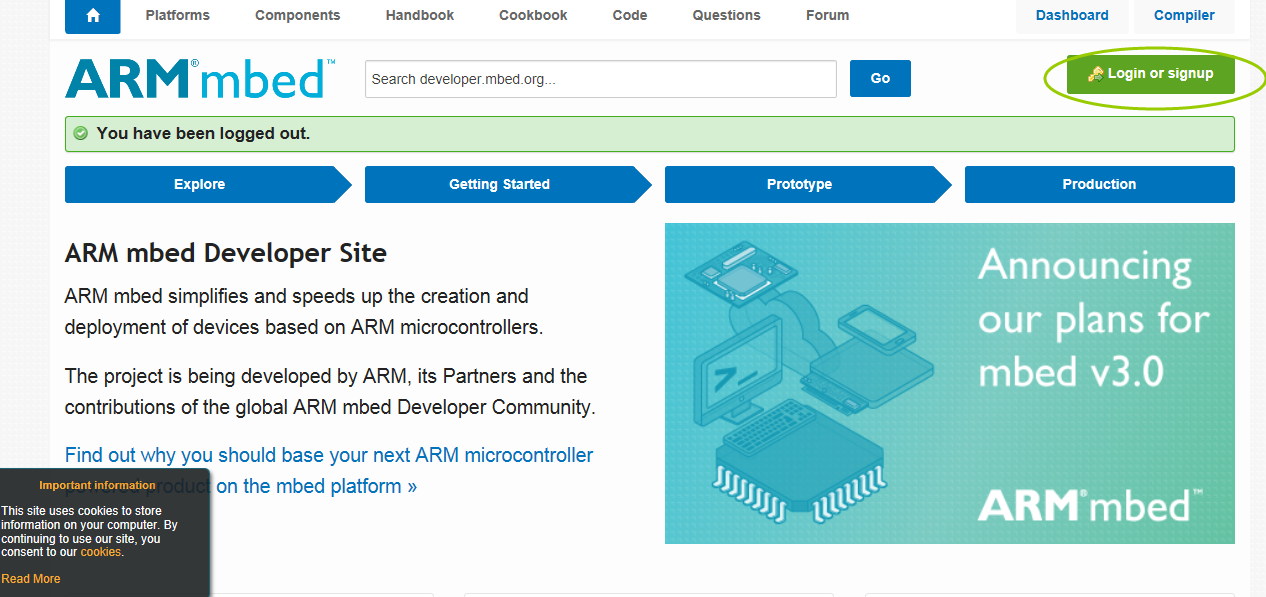Launch the Compiler tab

point(1184,15)
